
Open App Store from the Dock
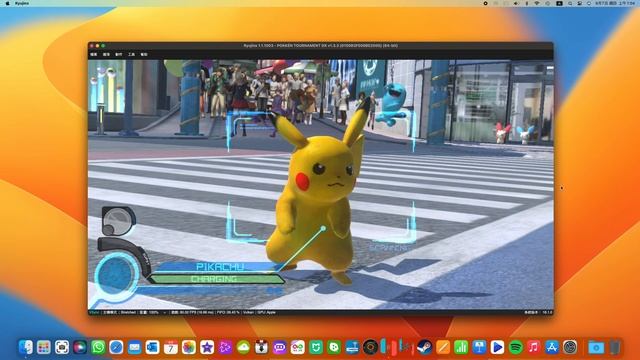[552, 347]
